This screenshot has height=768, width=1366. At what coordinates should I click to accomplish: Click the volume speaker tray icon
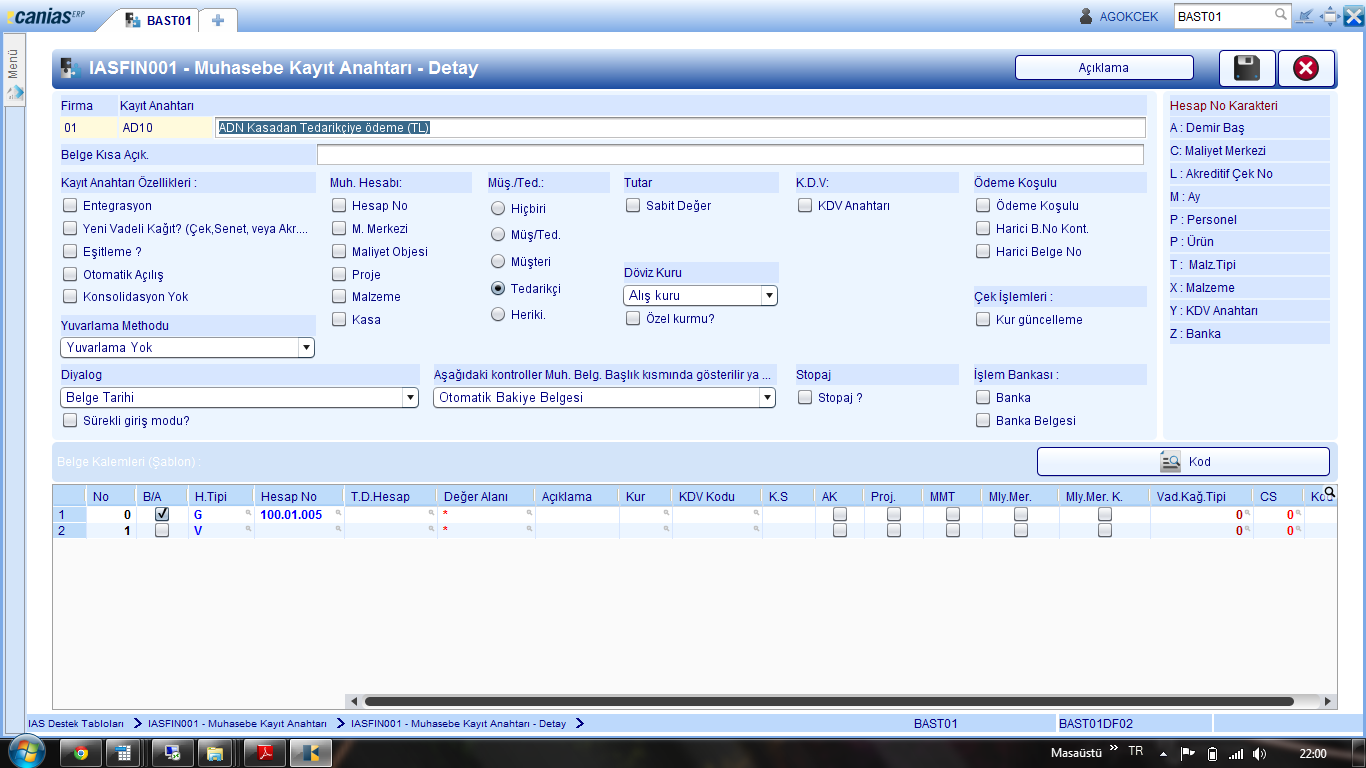(x=1259, y=753)
